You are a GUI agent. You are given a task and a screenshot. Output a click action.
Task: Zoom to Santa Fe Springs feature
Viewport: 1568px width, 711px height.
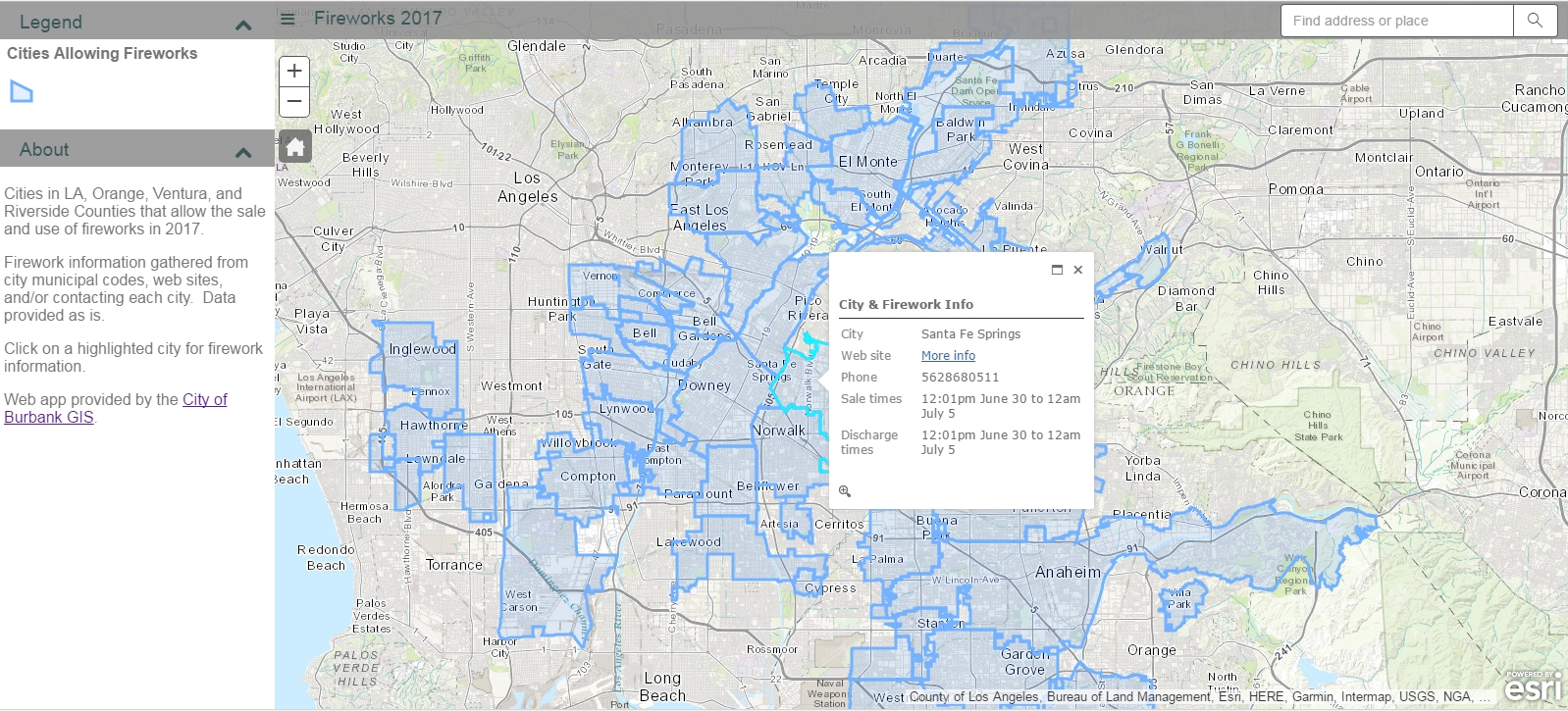(845, 491)
